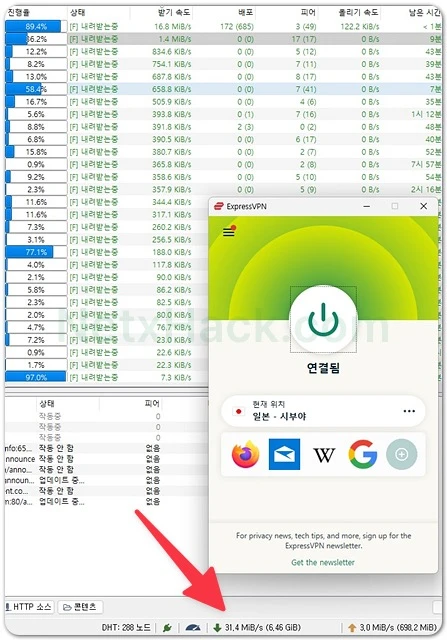
Task: Switch to the HTTP 소스 tab
Action: [29, 607]
